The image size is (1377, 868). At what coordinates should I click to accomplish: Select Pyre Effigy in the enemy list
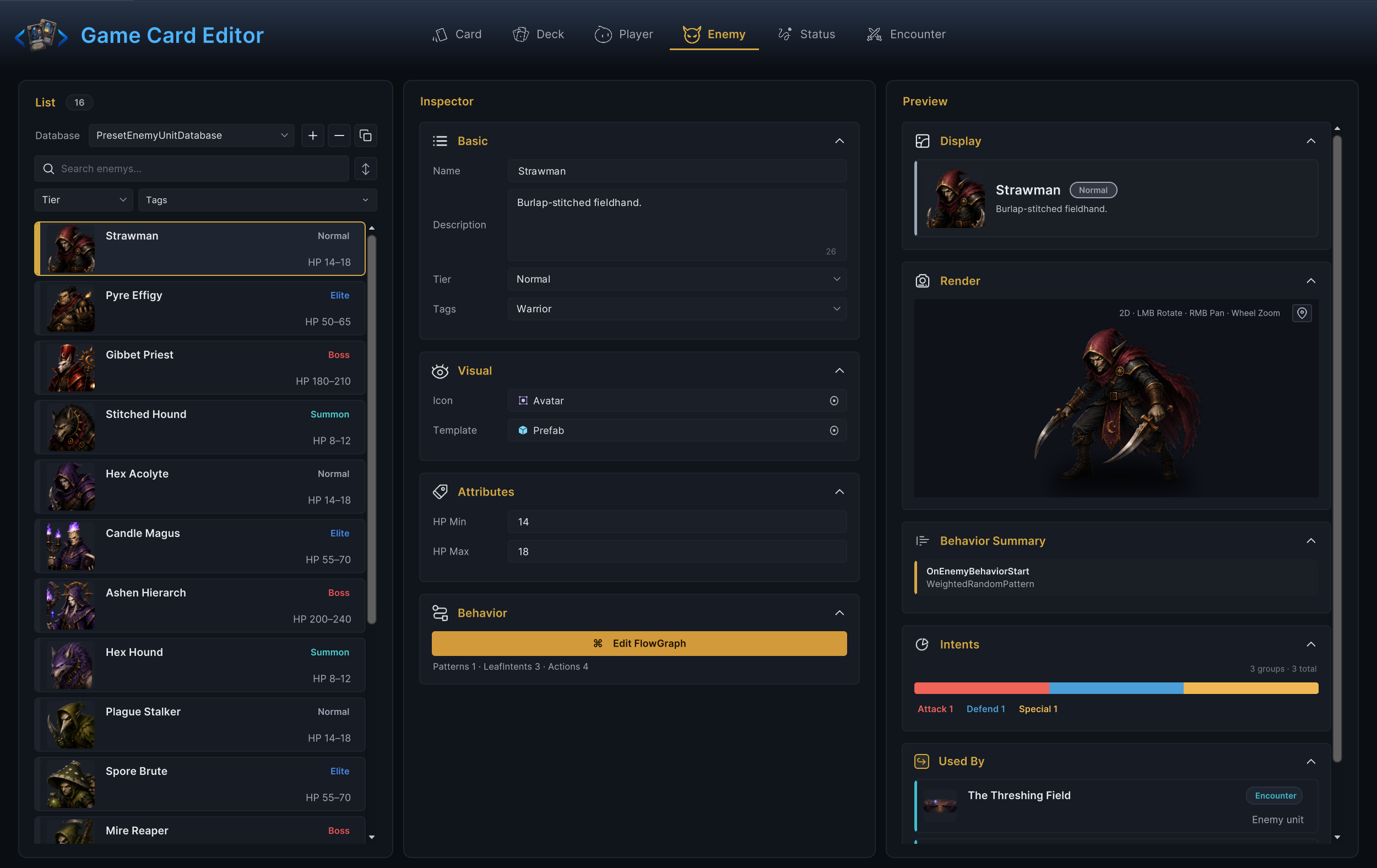[x=199, y=308]
